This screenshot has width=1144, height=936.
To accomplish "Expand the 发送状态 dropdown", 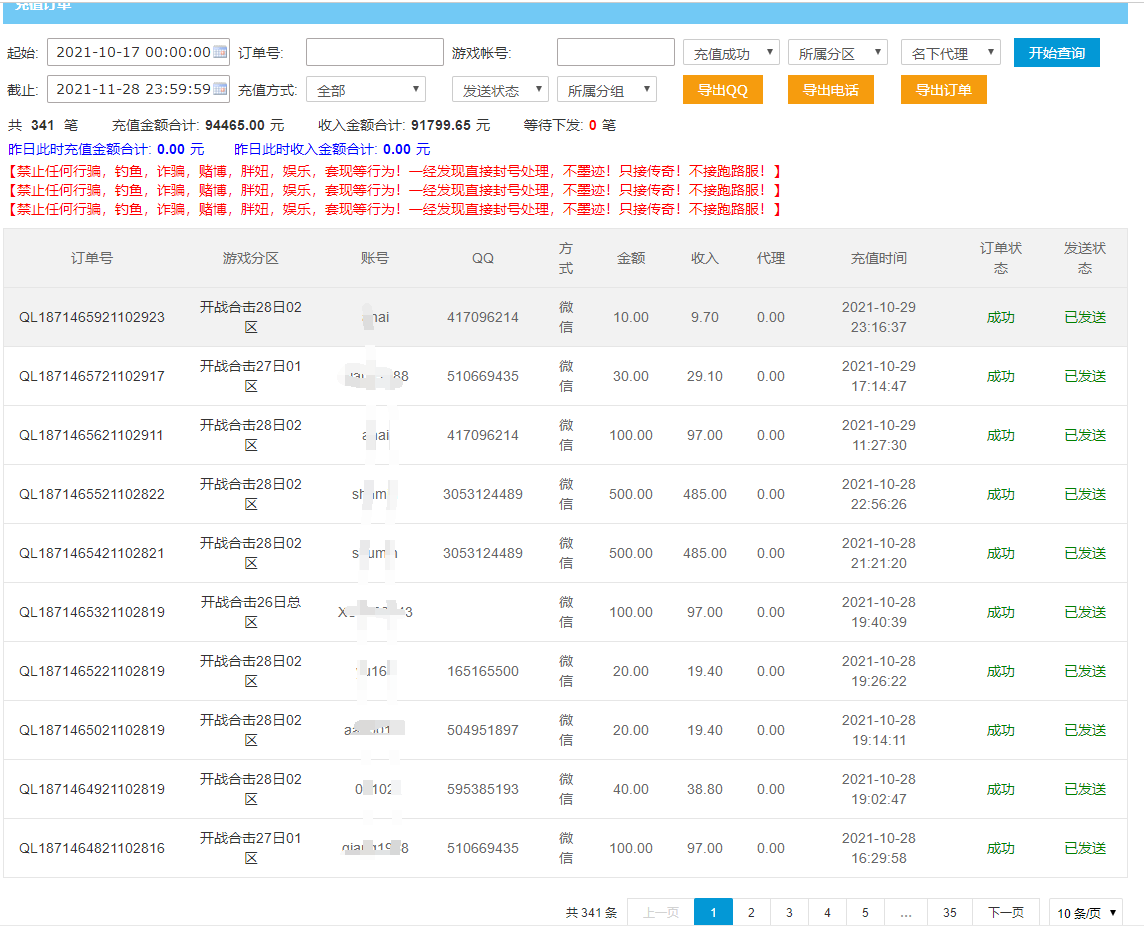I will click(500, 90).
